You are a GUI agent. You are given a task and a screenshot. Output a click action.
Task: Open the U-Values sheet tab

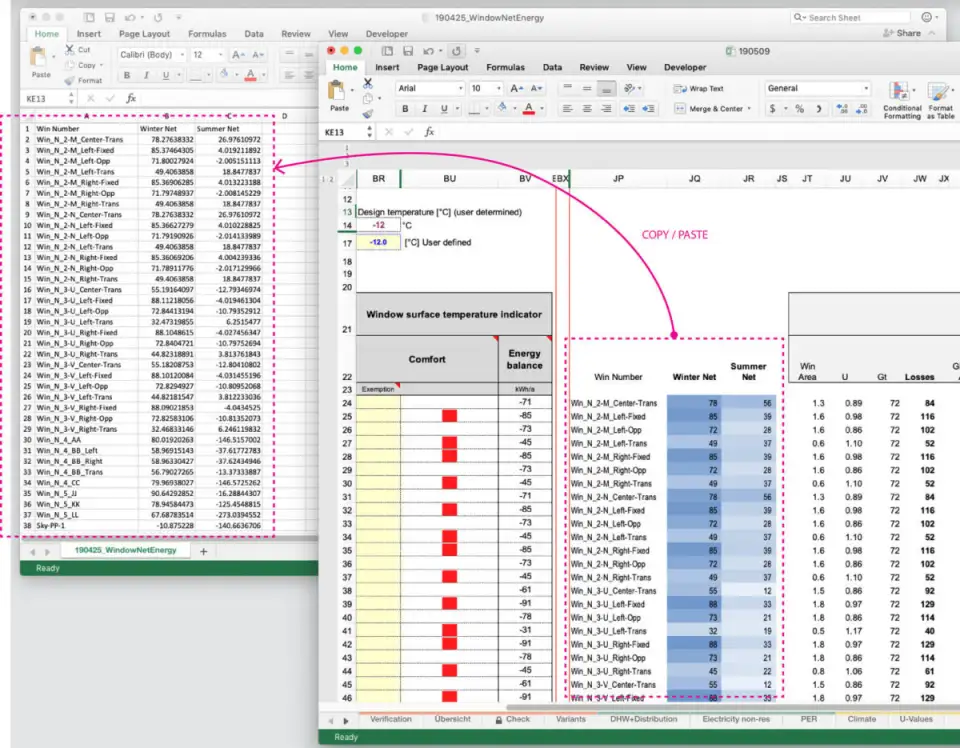(916, 719)
